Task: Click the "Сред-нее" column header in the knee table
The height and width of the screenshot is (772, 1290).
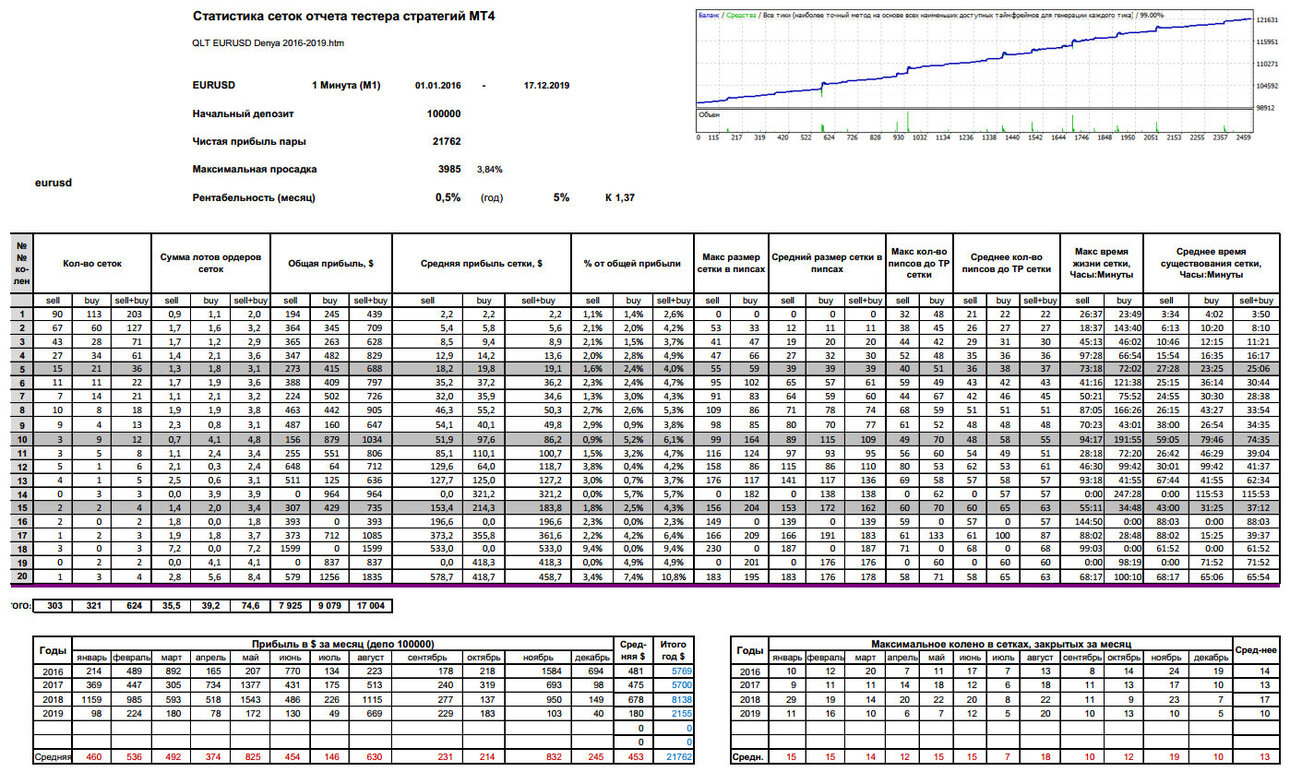Action: (x=1256, y=650)
